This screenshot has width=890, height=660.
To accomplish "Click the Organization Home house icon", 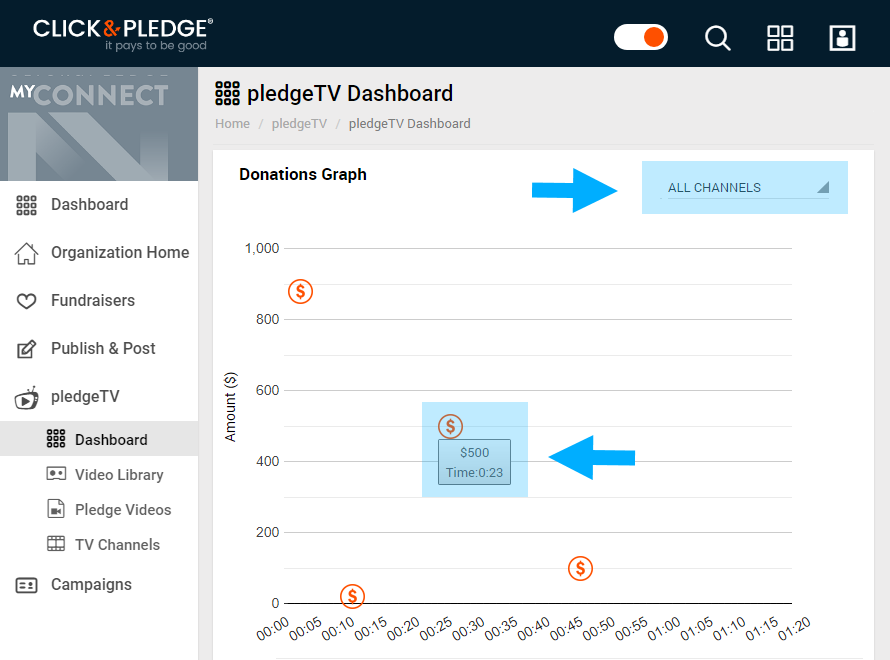I will tap(26, 253).
